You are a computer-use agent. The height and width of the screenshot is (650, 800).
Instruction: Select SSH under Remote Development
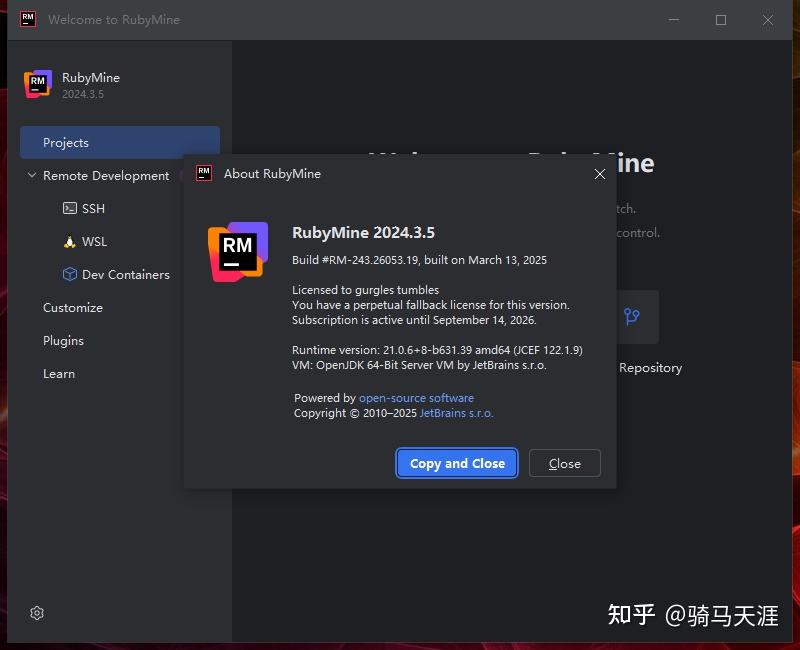[x=91, y=208]
